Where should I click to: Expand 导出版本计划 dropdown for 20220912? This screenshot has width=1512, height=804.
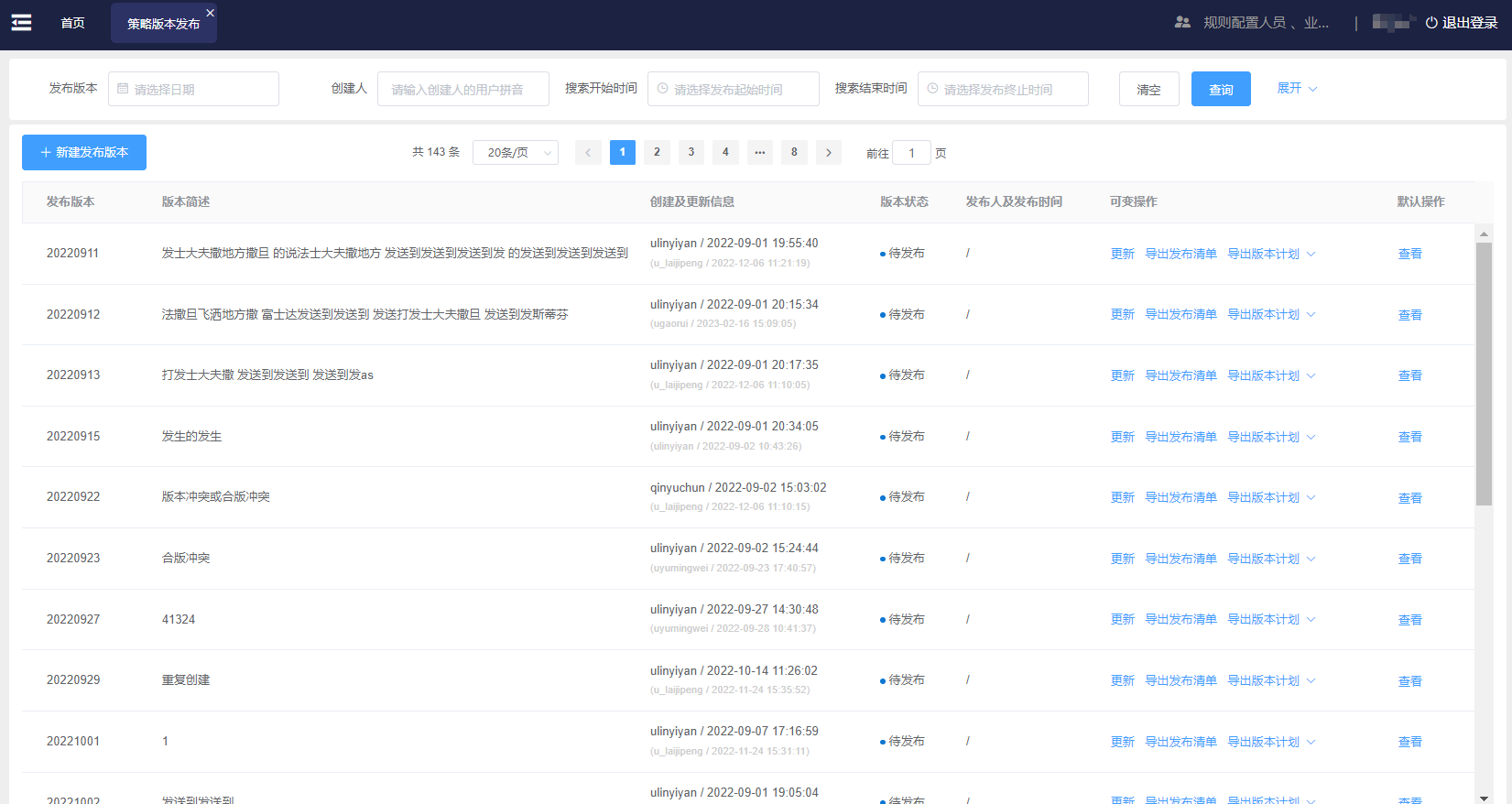[x=1271, y=314]
